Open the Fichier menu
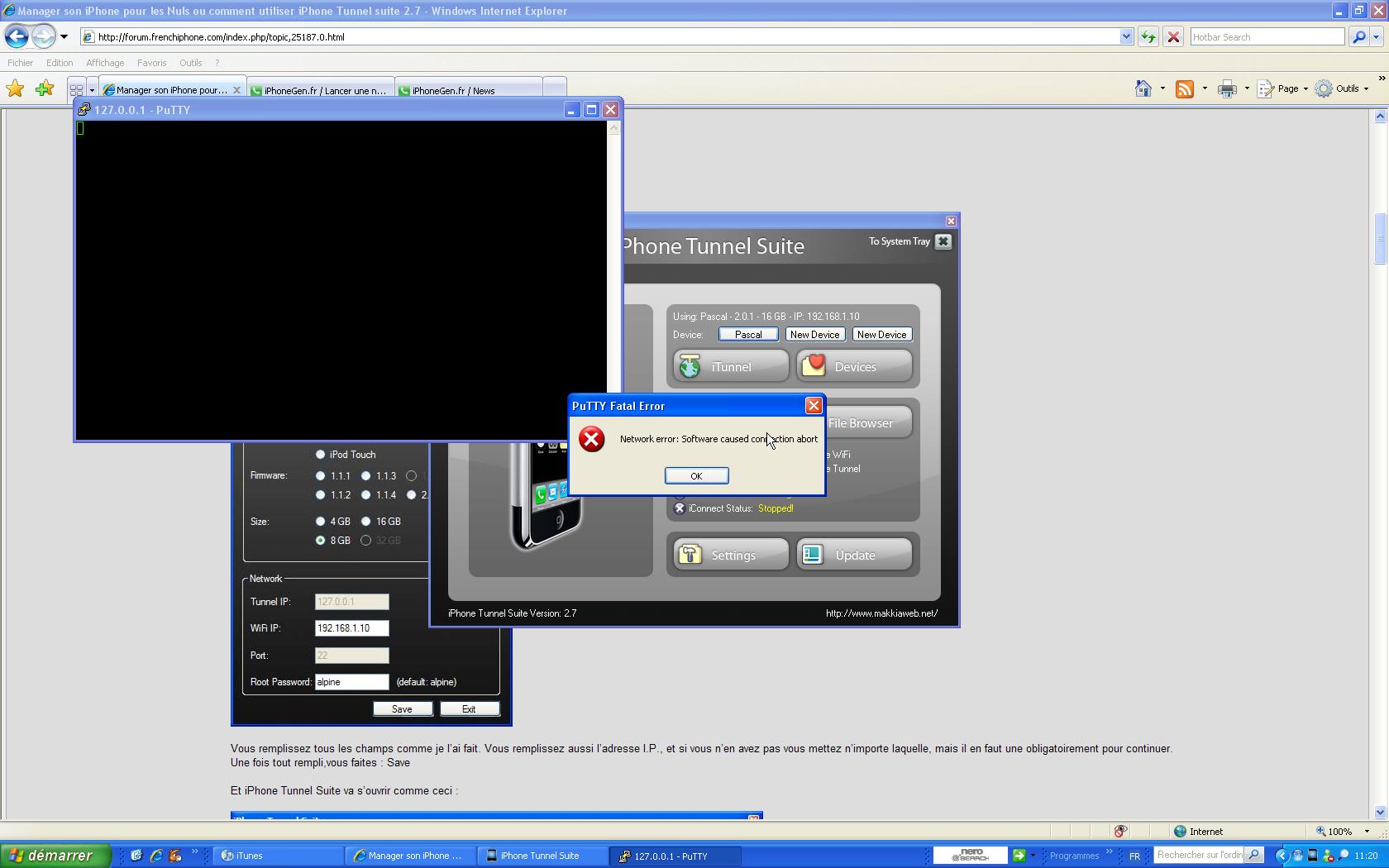1389x868 pixels. [x=21, y=63]
